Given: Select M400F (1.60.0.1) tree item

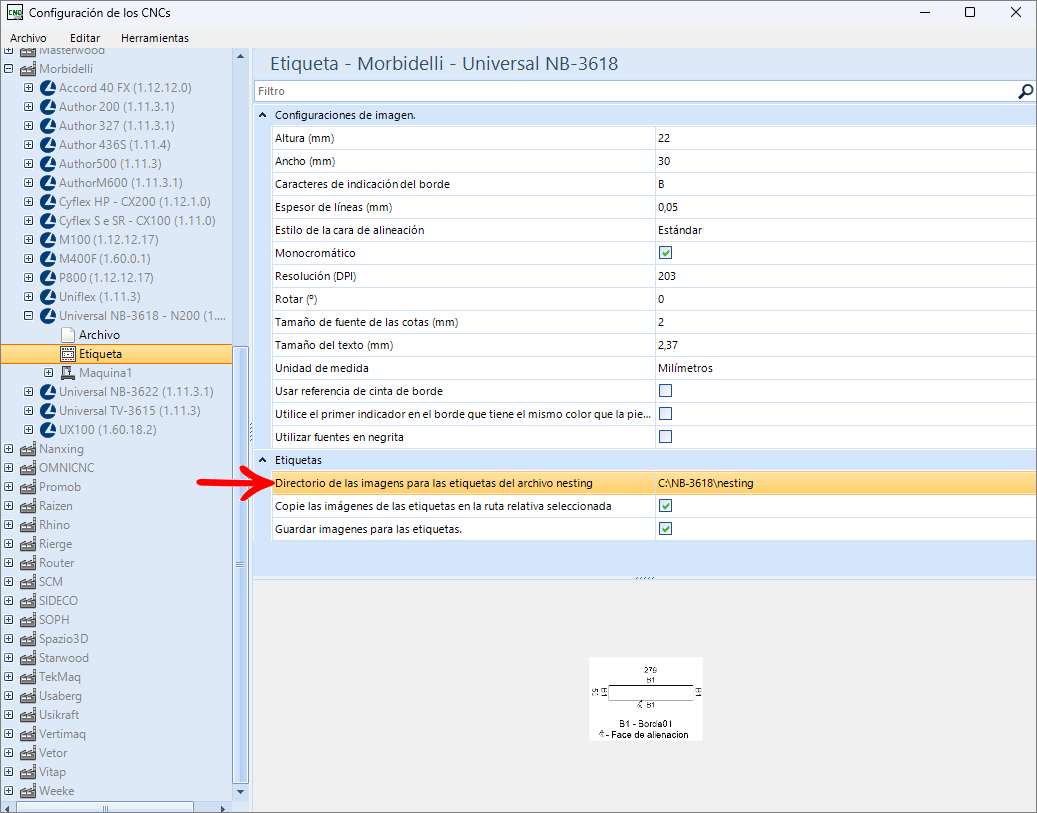Looking at the screenshot, I should click(x=104, y=259).
